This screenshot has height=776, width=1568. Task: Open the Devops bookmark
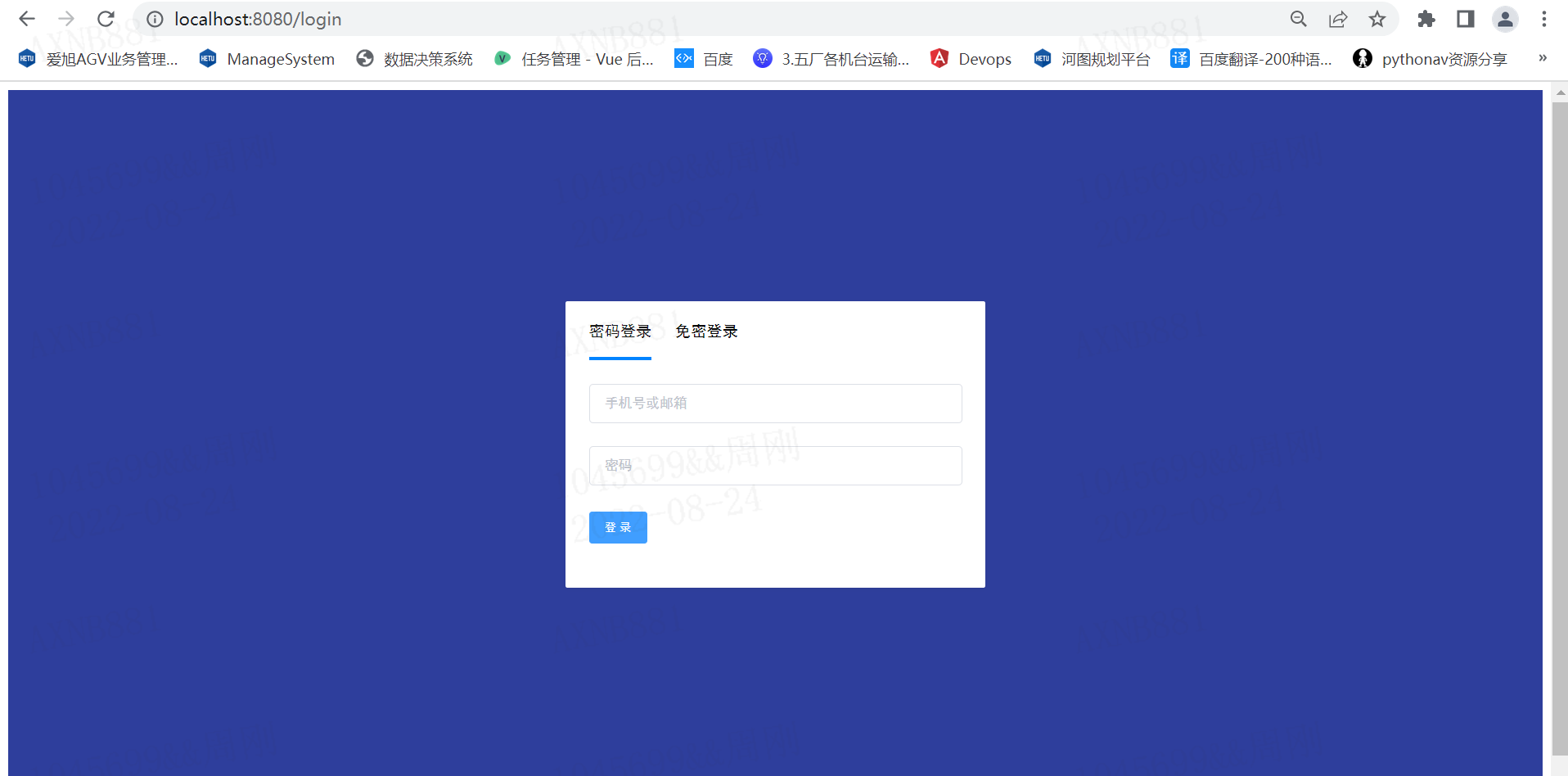pos(971,59)
